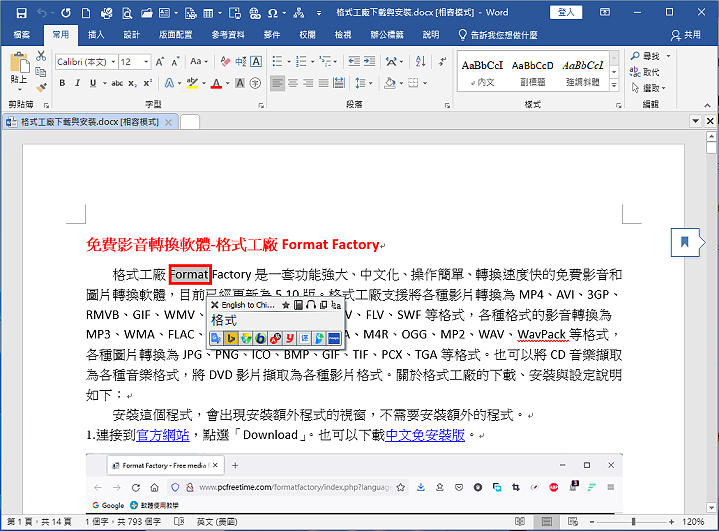
Task: Select the Format Painter brush icon
Action: click(41, 87)
